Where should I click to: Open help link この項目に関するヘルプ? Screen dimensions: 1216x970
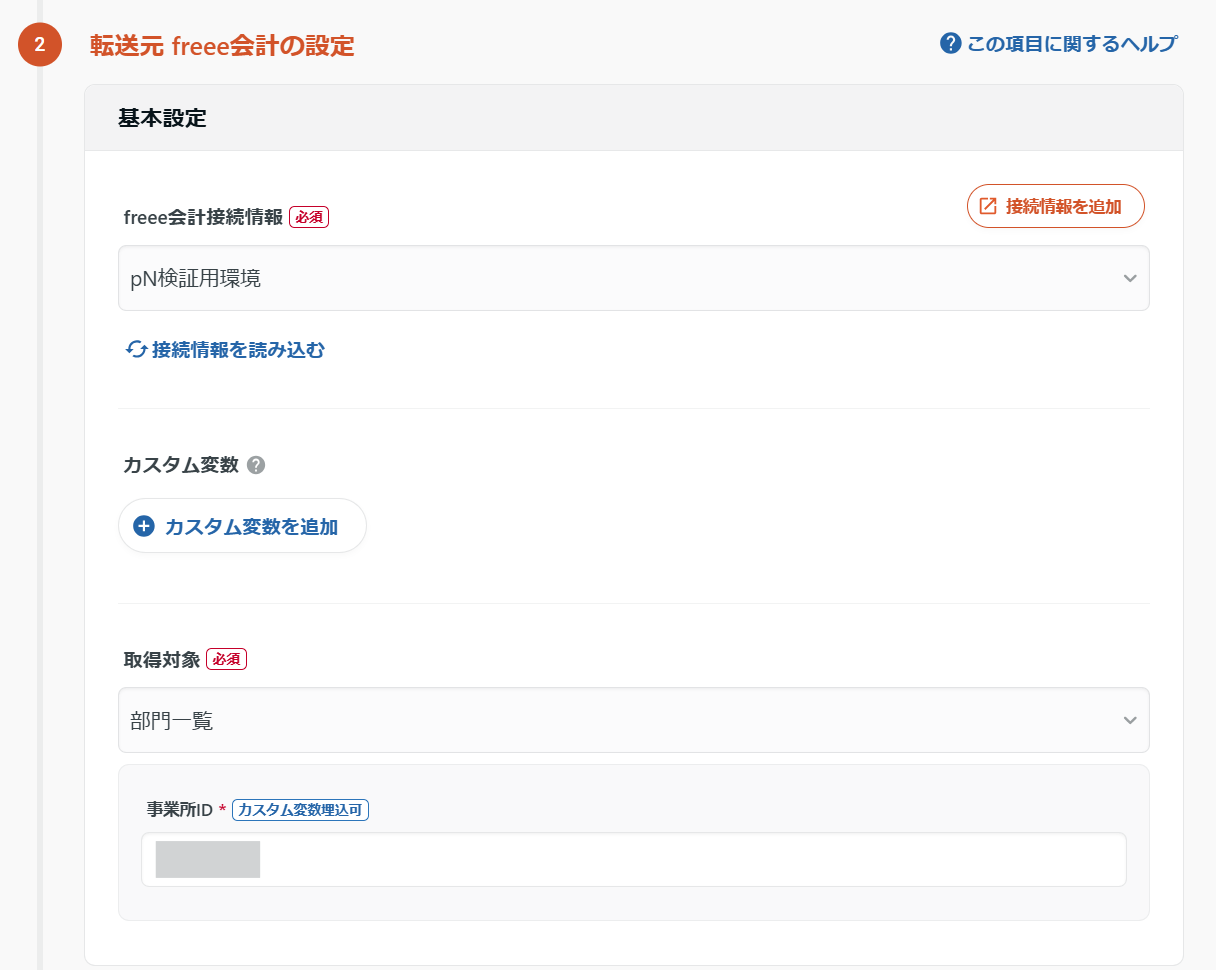pyautogui.click(x=1058, y=44)
